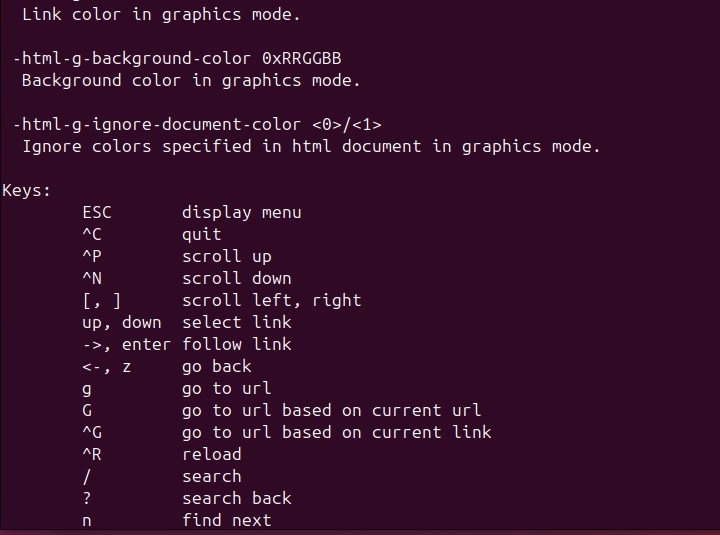Click the "ESC" key label

pos(97,212)
